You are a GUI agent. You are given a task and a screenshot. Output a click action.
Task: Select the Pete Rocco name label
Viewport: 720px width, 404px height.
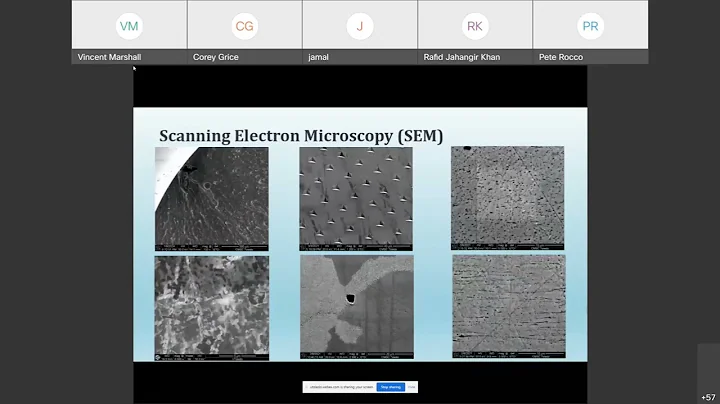click(561, 57)
